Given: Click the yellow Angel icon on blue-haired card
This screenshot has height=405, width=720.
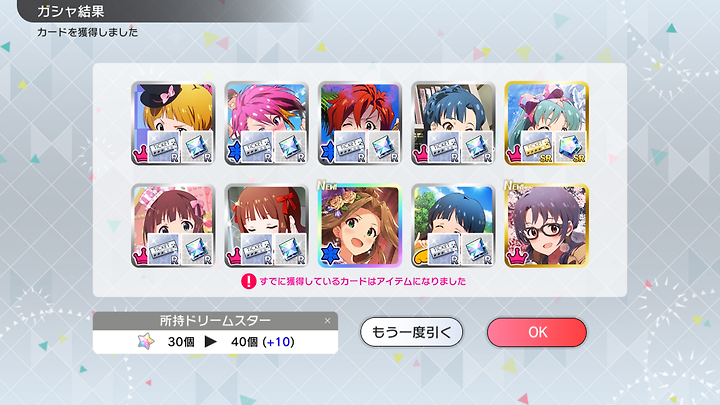Looking at the screenshot, I should [x=420, y=257].
